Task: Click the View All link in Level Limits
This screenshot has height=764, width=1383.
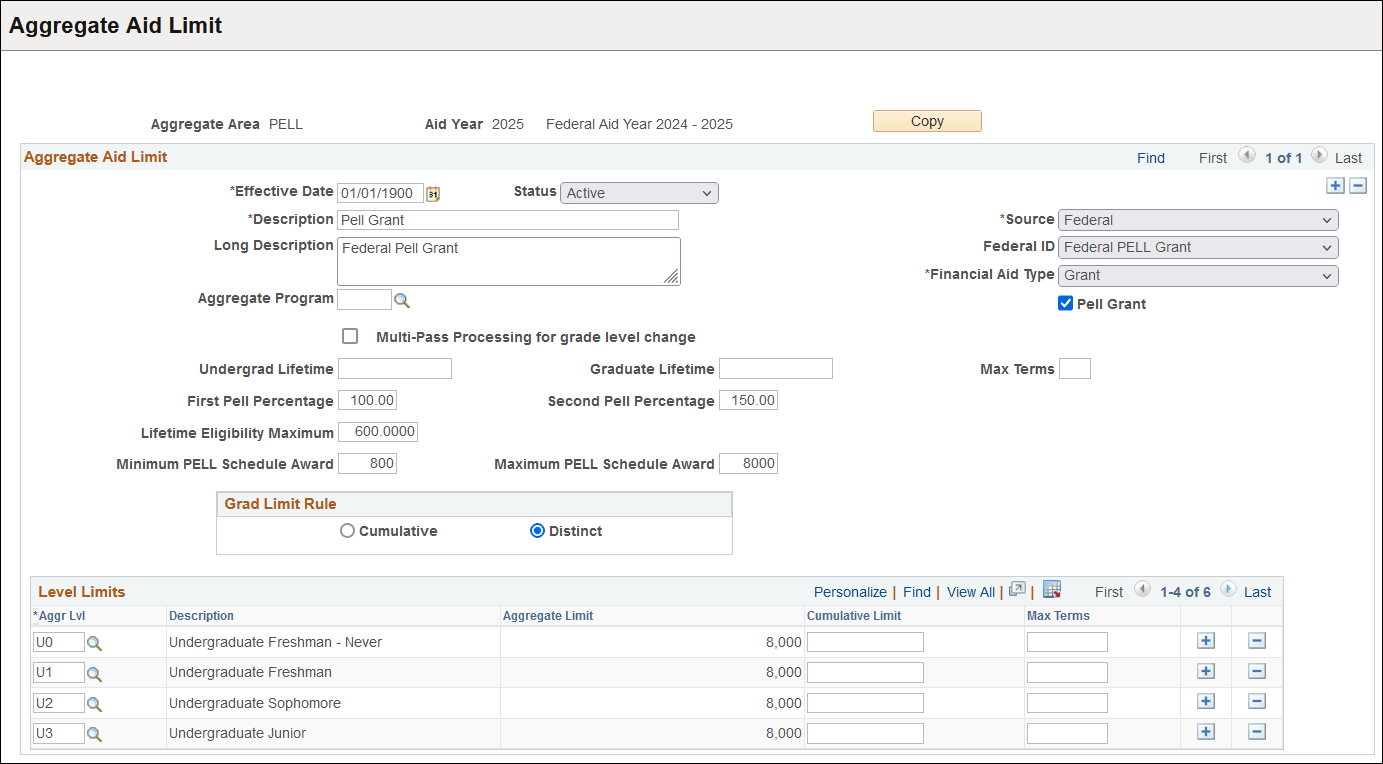Action: [969, 591]
